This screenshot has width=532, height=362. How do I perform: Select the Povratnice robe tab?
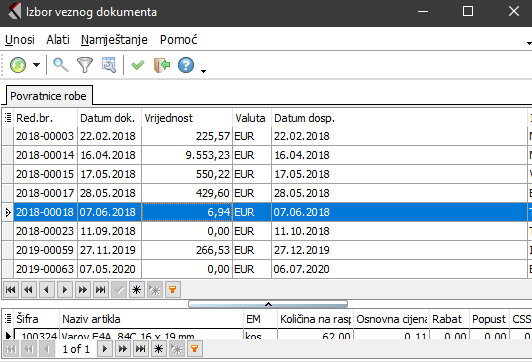coord(48,96)
